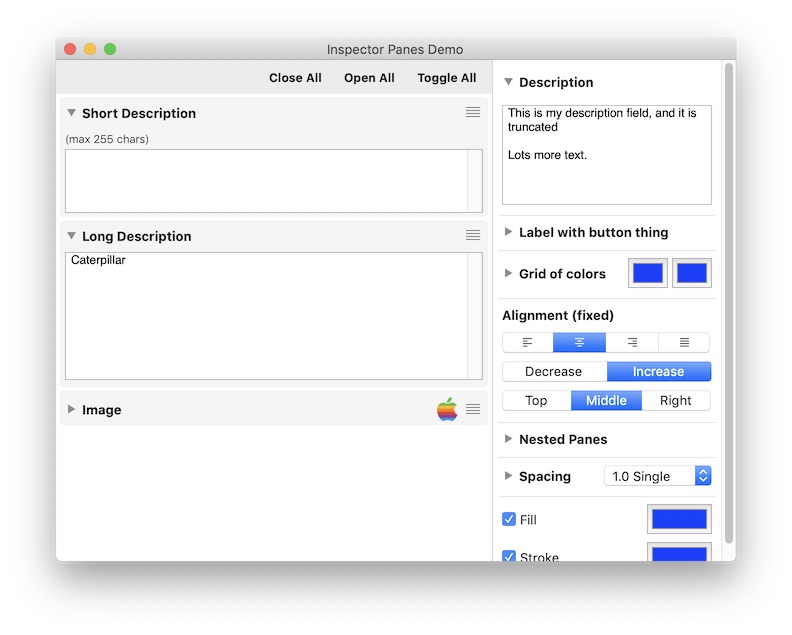
Task: Open the 1.0 Single spacing dropdown
Action: (x=657, y=476)
